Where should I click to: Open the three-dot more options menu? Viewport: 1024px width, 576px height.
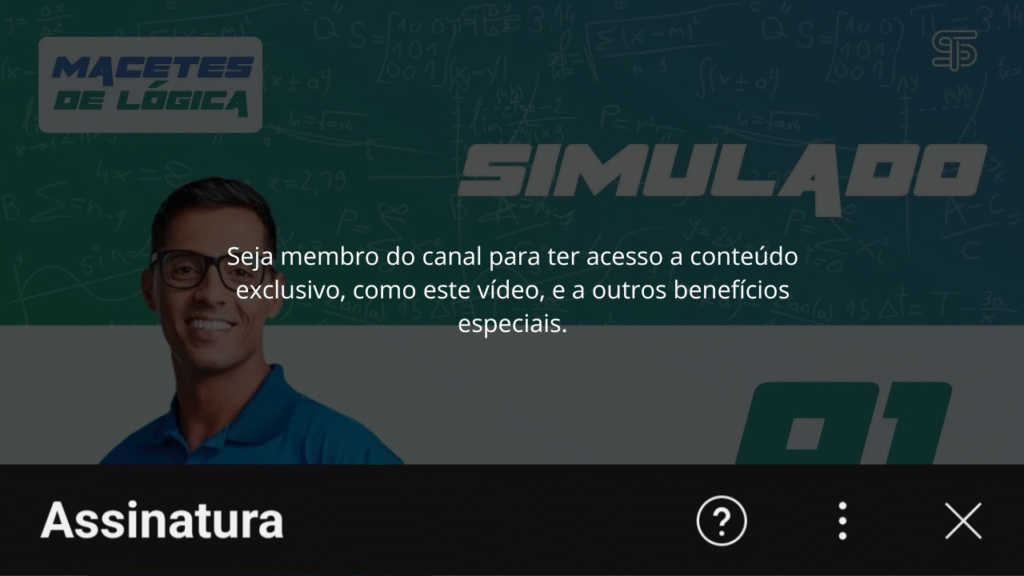point(842,520)
